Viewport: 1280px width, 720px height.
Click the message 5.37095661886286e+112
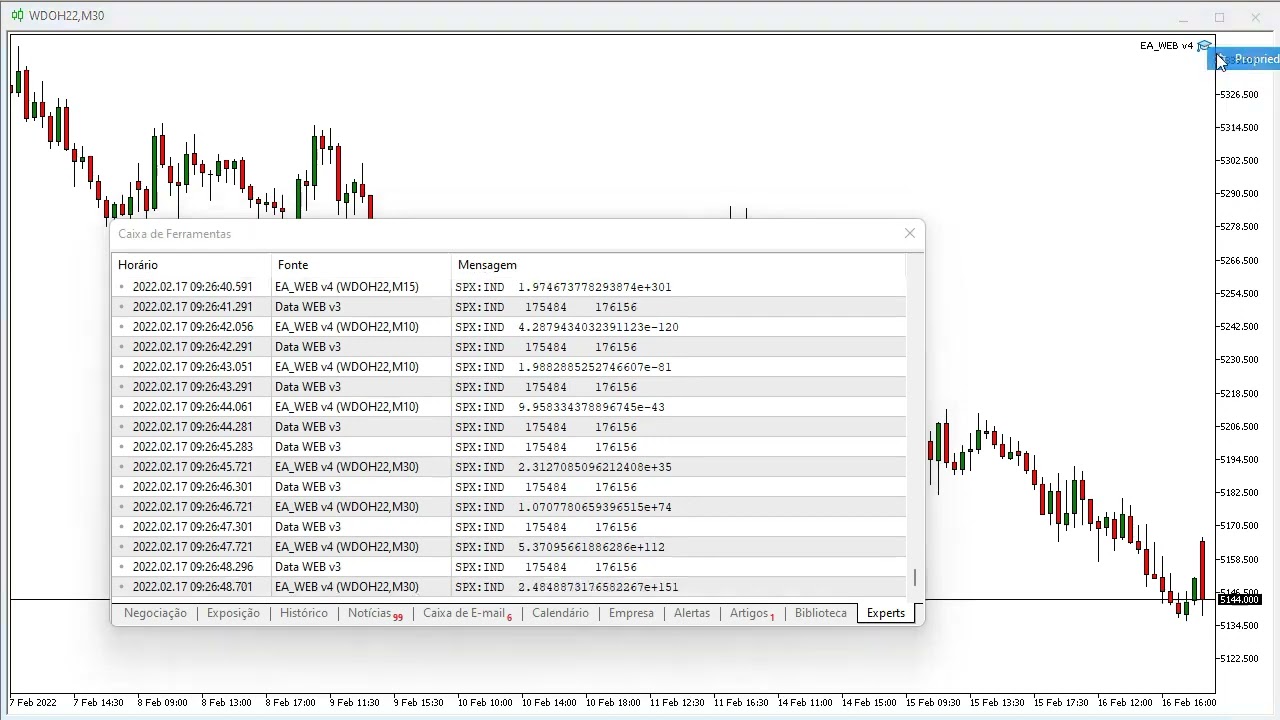(591, 547)
